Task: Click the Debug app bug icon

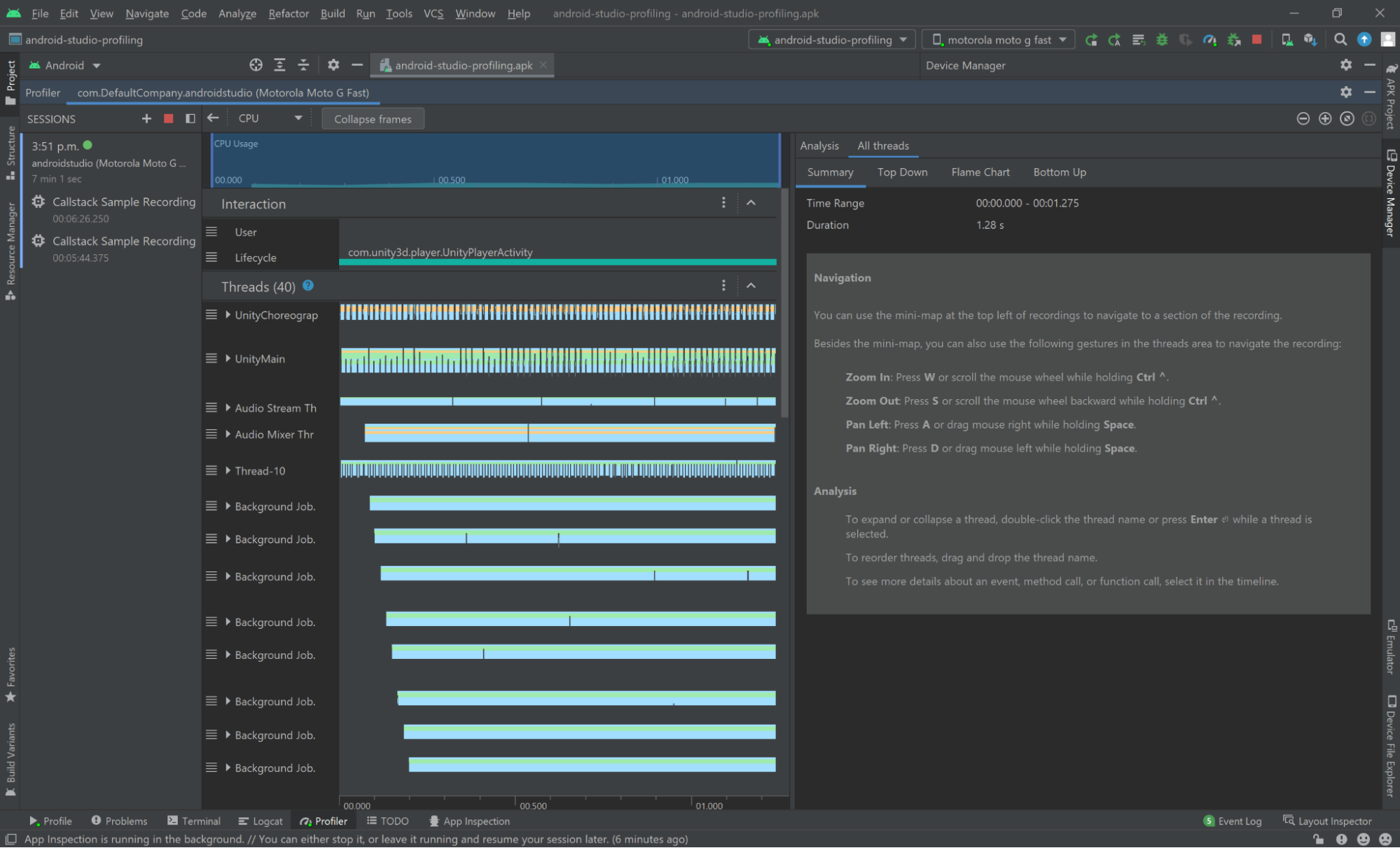Action: pos(1162,40)
